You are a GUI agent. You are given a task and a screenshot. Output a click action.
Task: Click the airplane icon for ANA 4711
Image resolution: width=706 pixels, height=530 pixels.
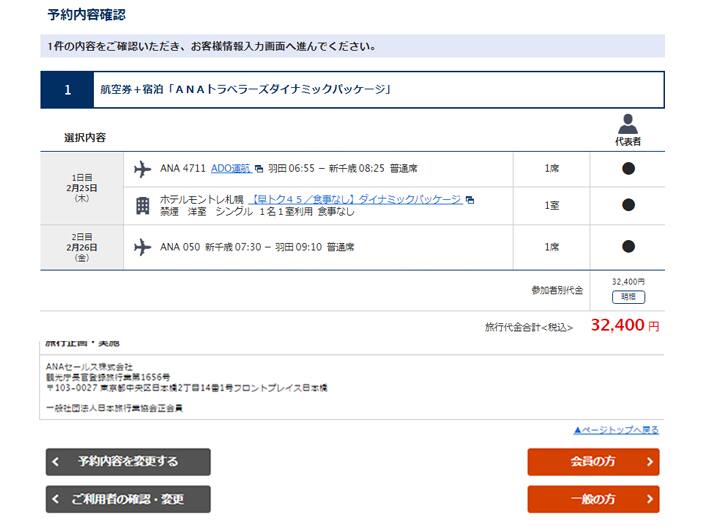tap(143, 168)
